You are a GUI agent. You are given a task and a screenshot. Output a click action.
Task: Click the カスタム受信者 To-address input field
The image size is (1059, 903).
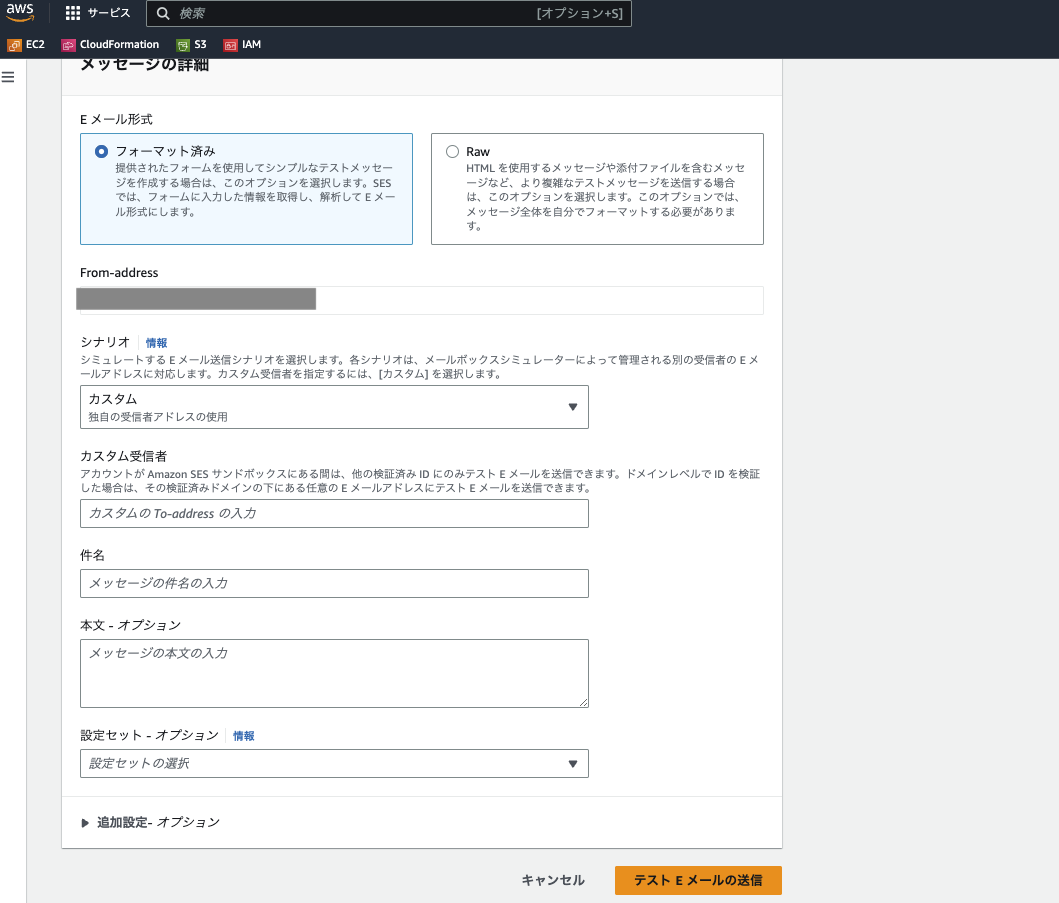(x=334, y=513)
